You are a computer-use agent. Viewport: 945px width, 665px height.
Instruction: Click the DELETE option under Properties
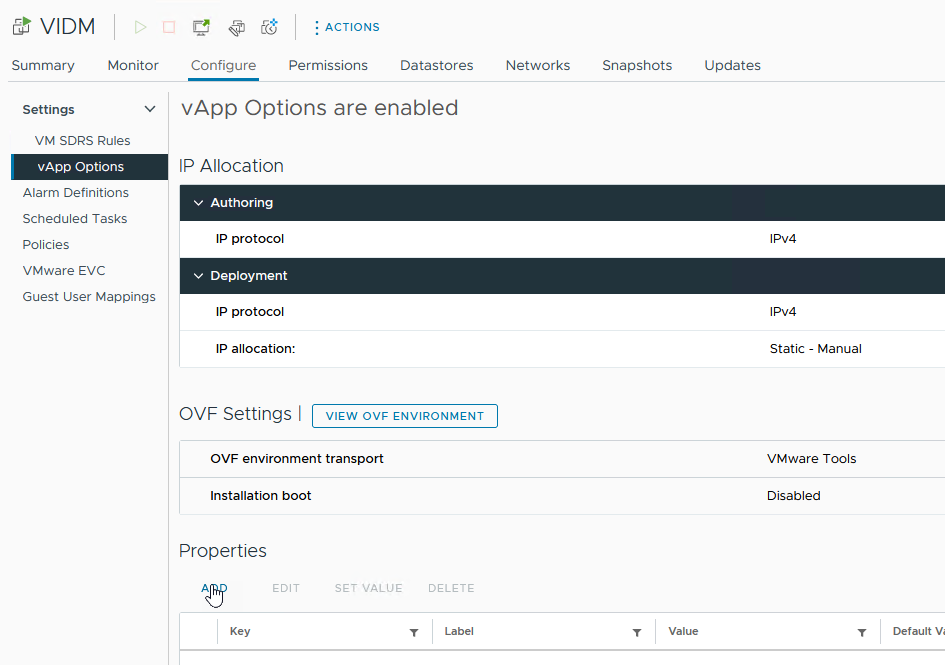point(451,588)
